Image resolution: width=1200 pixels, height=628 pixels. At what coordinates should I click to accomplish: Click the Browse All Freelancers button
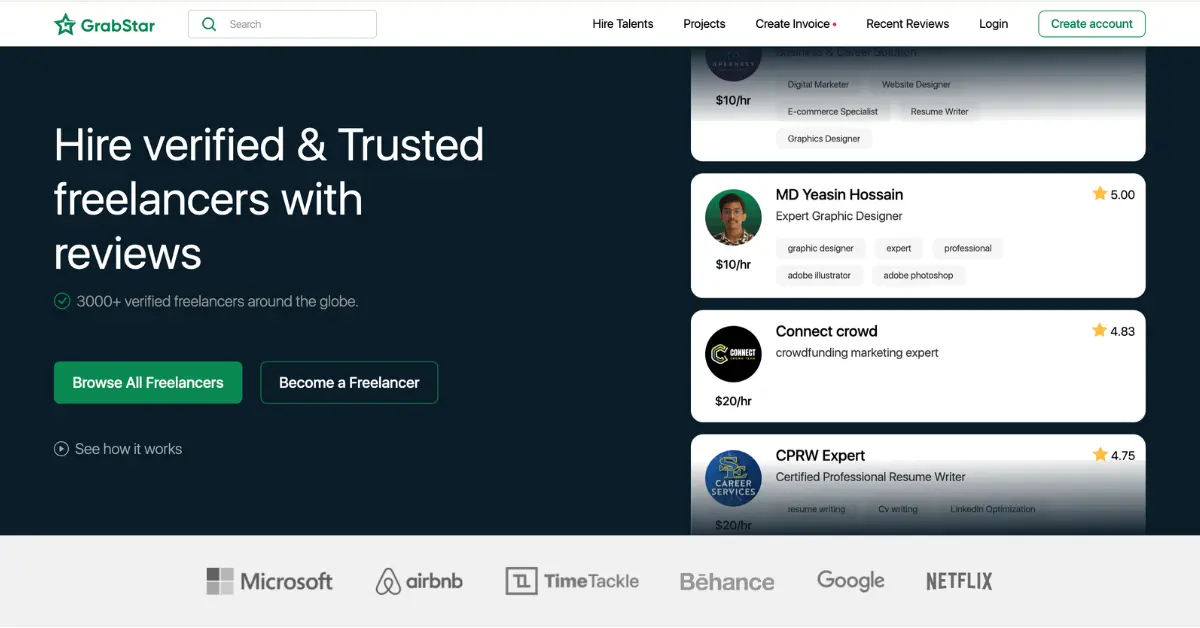(x=147, y=382)
